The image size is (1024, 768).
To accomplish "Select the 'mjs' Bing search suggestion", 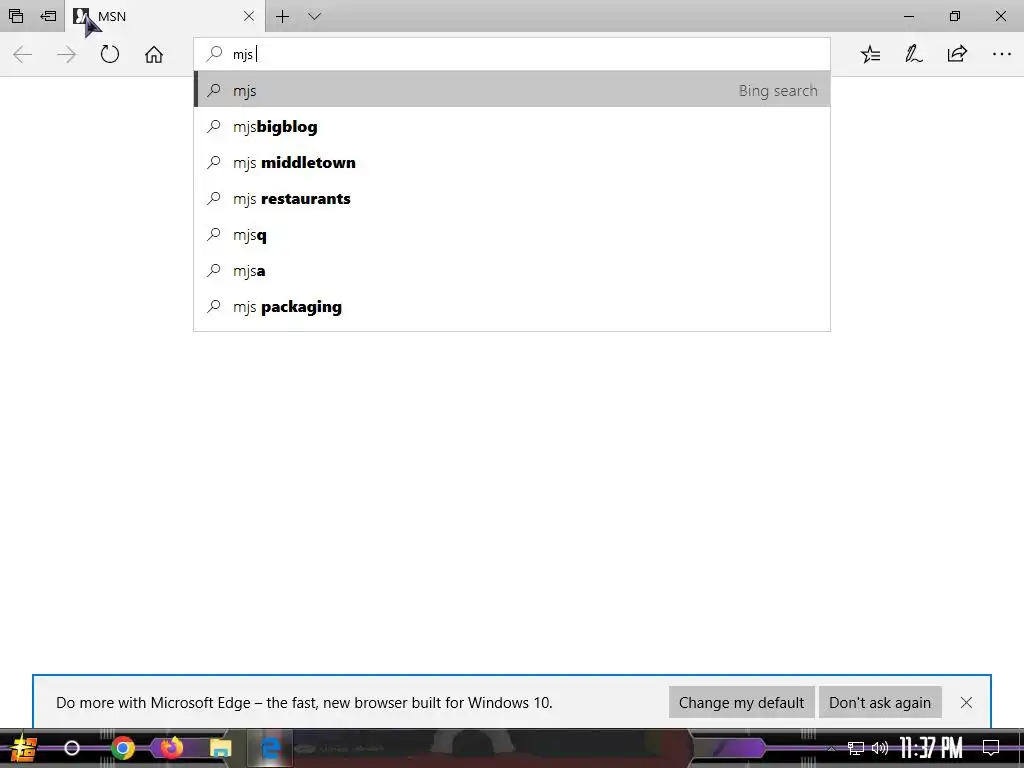I will [512, 90].
